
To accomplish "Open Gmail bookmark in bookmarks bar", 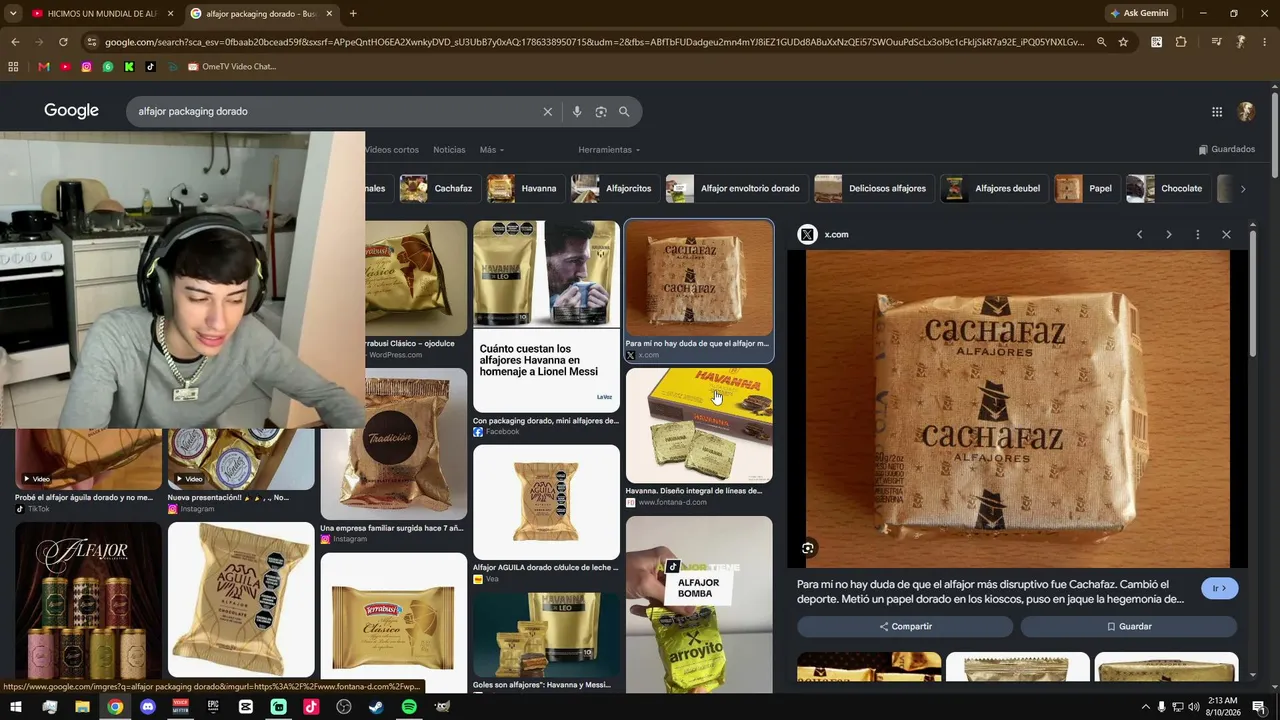I will (x=43, y=67).
